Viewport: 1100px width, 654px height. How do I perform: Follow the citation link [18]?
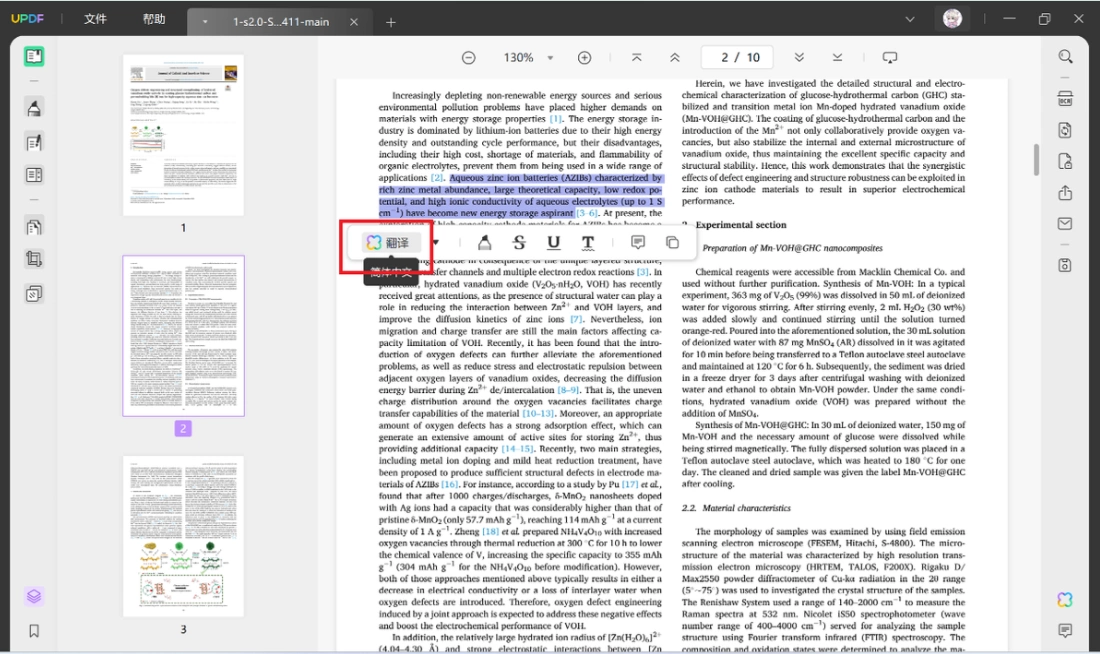coord(490,531)
